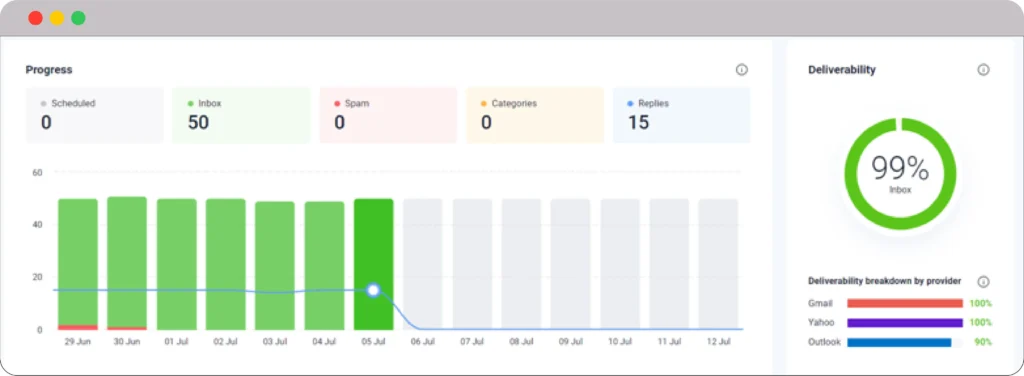Click the grey 08 Jul bar

(x=521, y=264)
